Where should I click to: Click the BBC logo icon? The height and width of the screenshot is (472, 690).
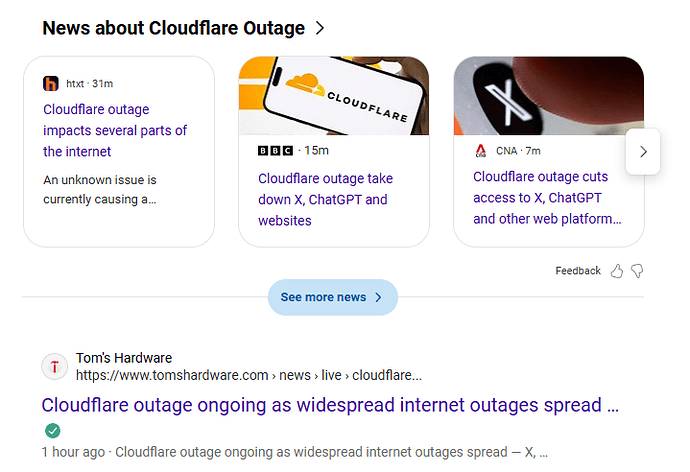(275, 150)
